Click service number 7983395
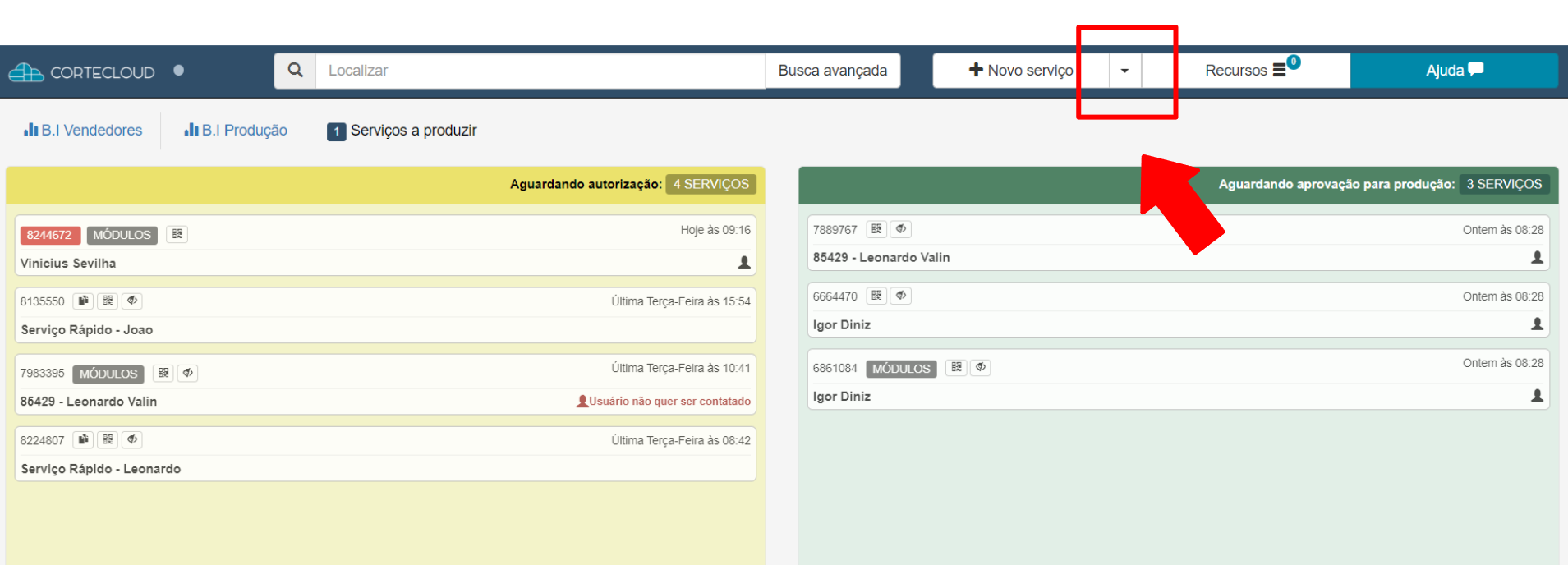This screenshot has width=1568, height=565. pyautogui.click(x=42, y=373)
